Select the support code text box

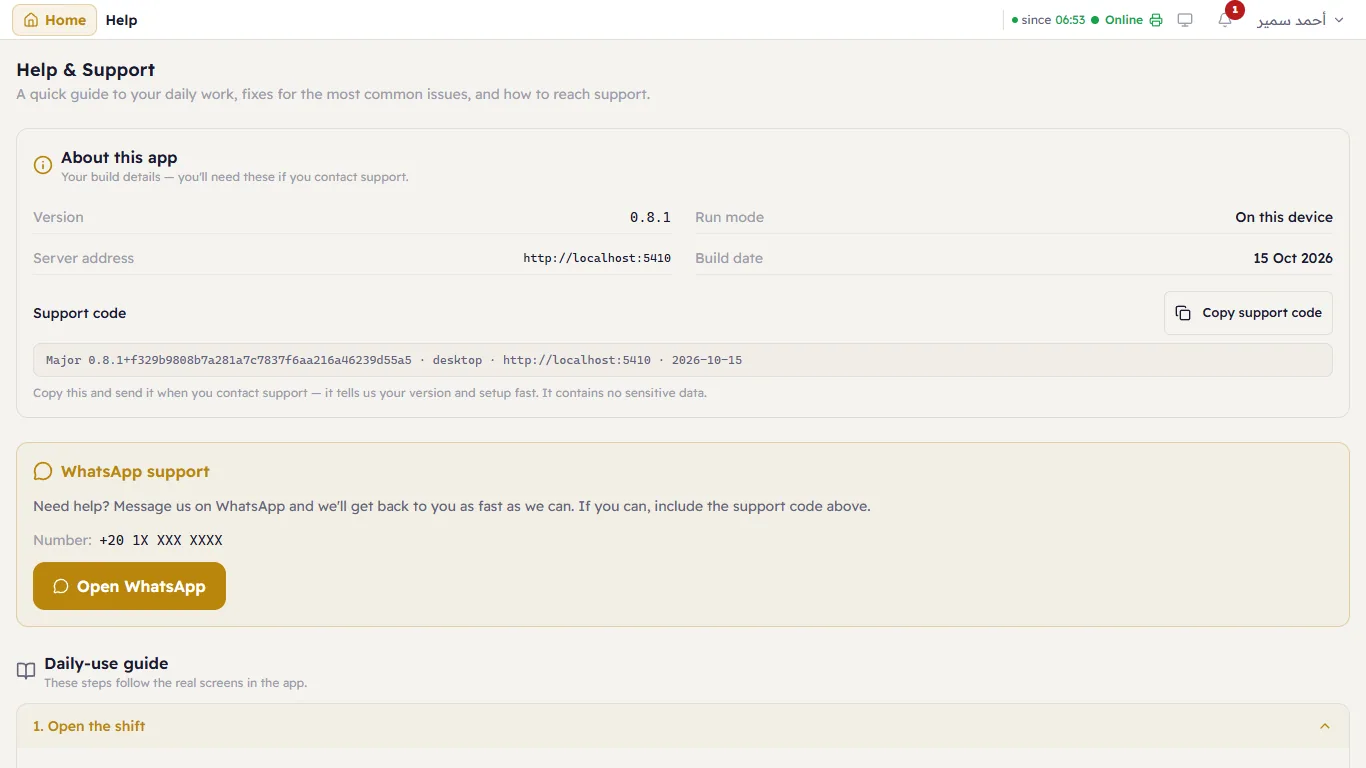[683, 360]
